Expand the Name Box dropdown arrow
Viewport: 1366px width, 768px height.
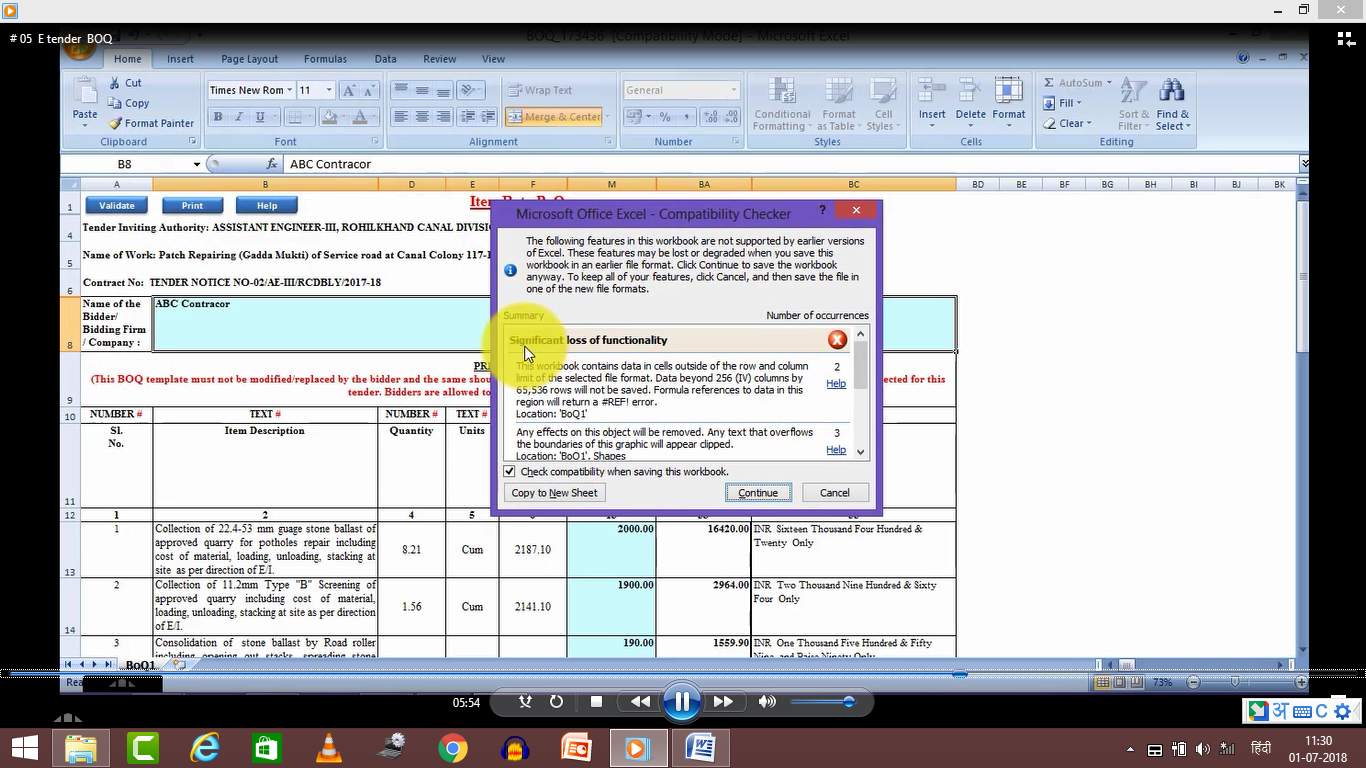click(x=197, y=164)
